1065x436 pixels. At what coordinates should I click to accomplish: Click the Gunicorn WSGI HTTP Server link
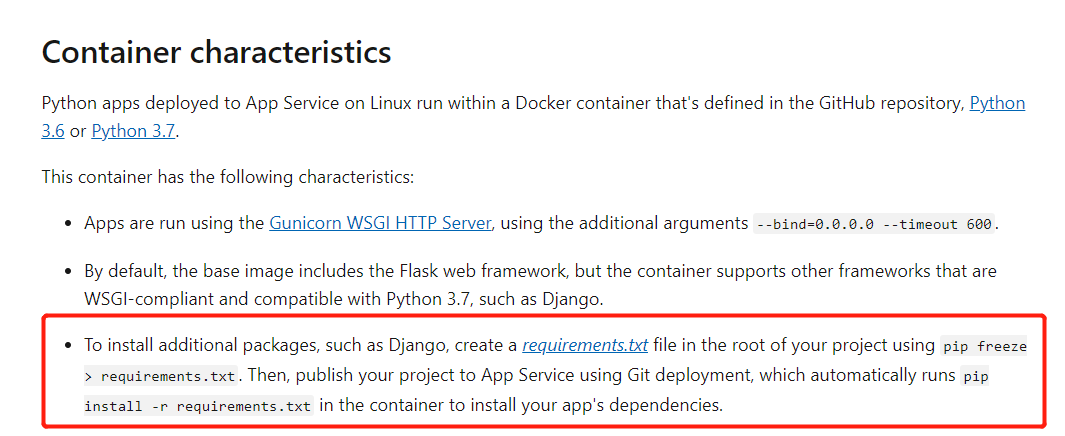(x=380, y=223)
